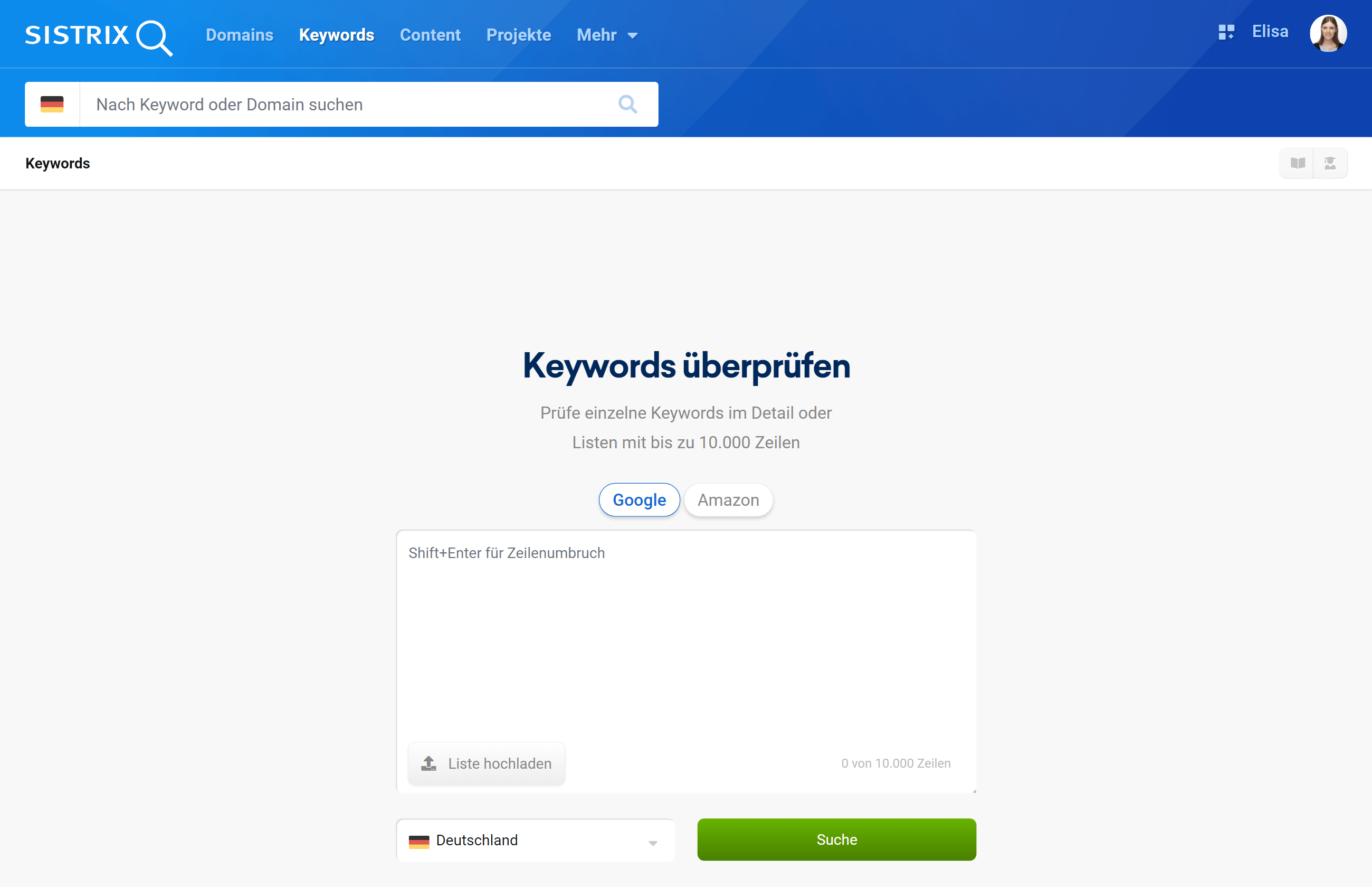Open the Projekte menu item
This screenshot has height=887, width=1372.
pyautogui.click(x=519, y=35)
